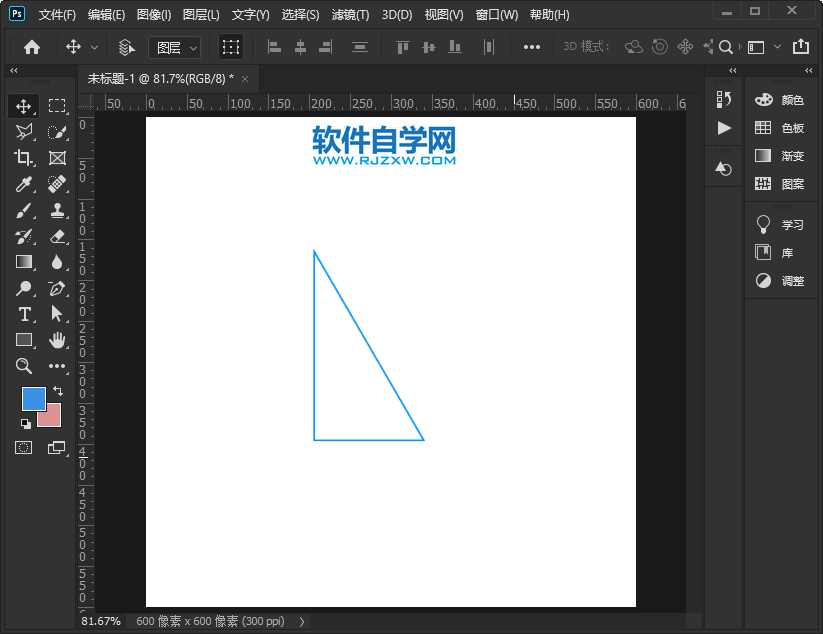The height and width of the screenshot is (634, 823).
Task: Choose the Hand tool
Action: (x=57, y=340)
